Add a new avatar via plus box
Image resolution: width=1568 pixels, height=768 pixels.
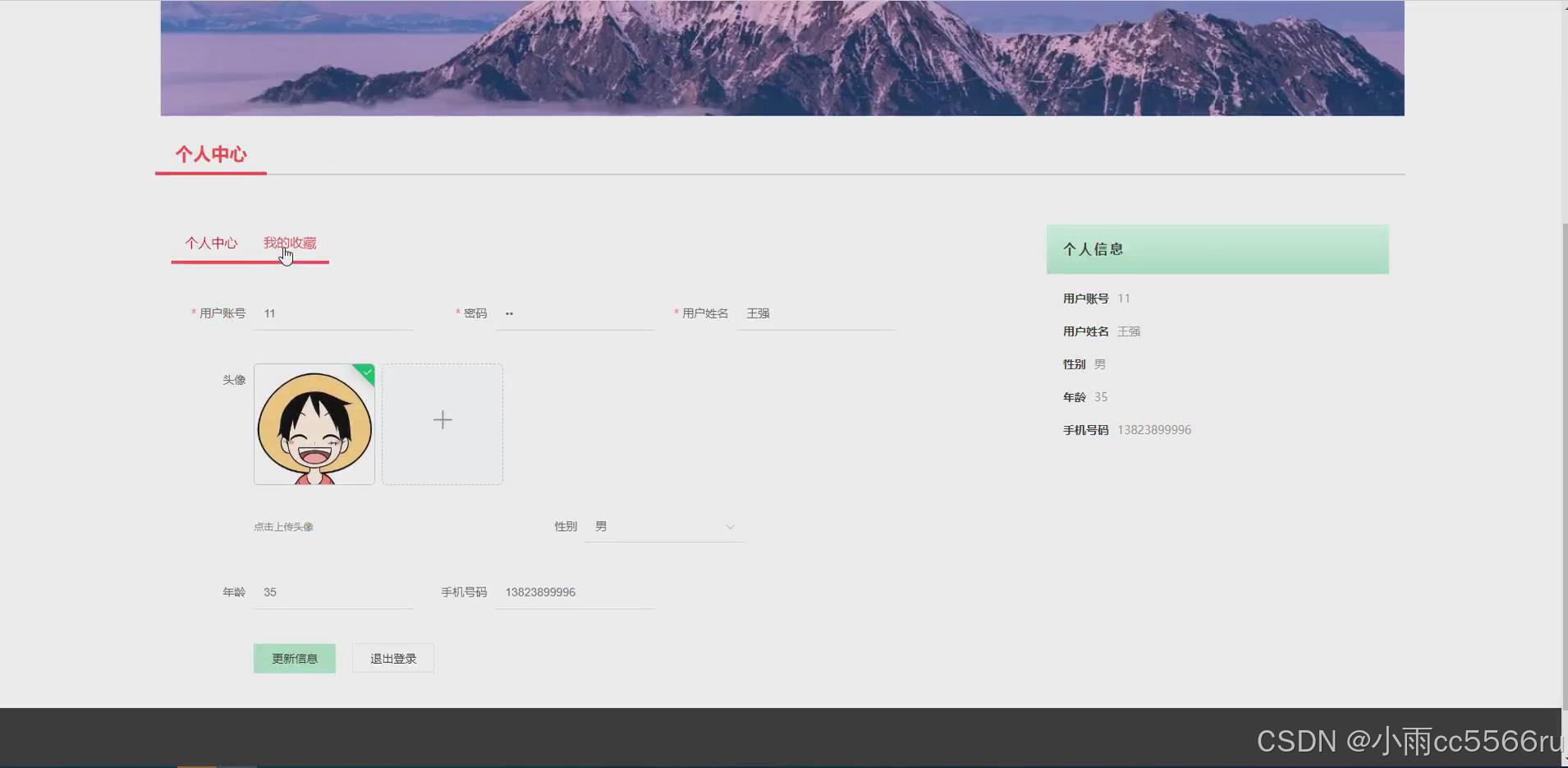tap(442, 424)
